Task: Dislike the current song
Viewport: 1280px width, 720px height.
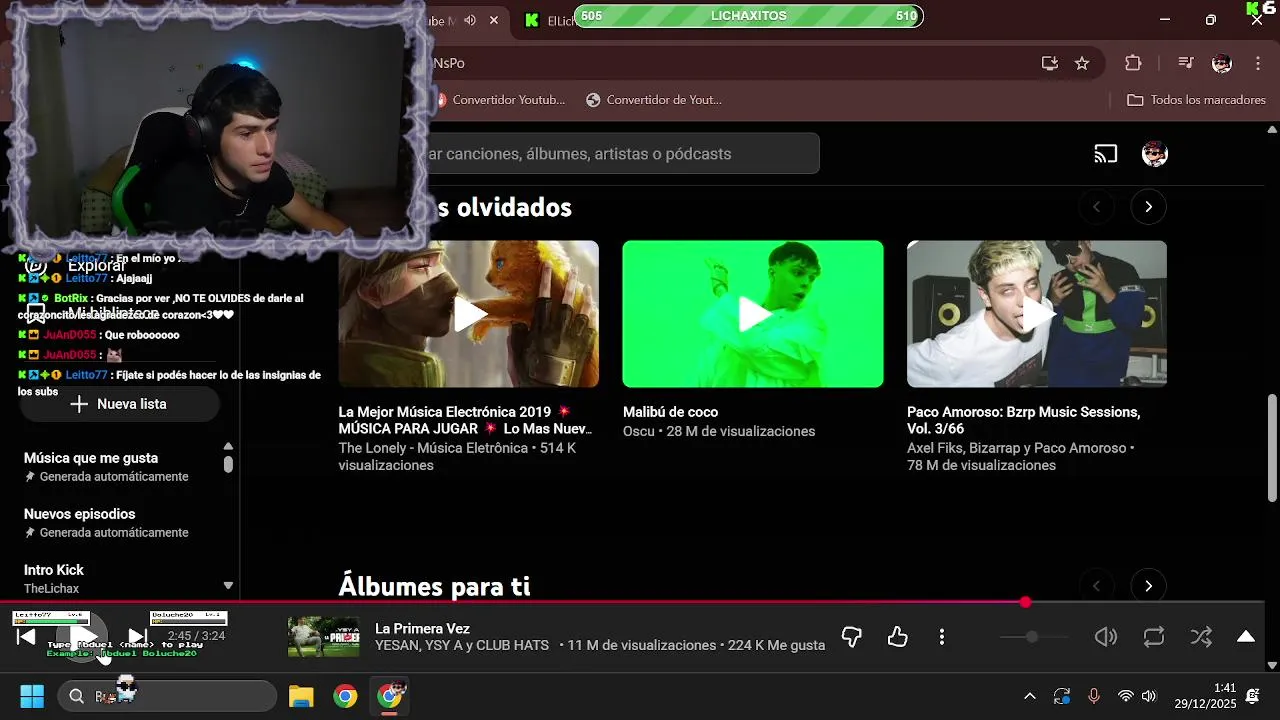Action: tap(852, 637)
